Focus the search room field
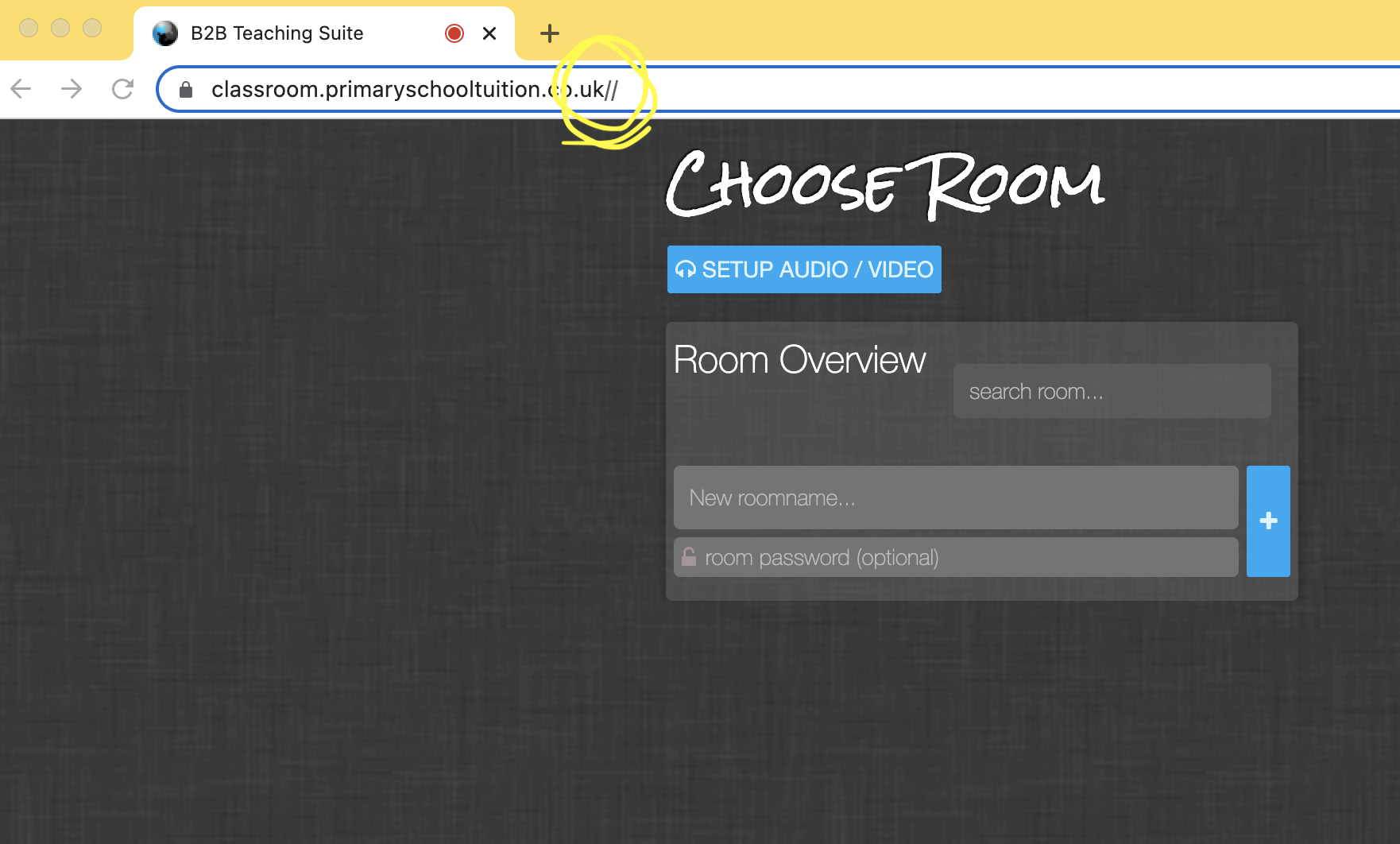This screenshot has height=844, width=1400. 1112,391
